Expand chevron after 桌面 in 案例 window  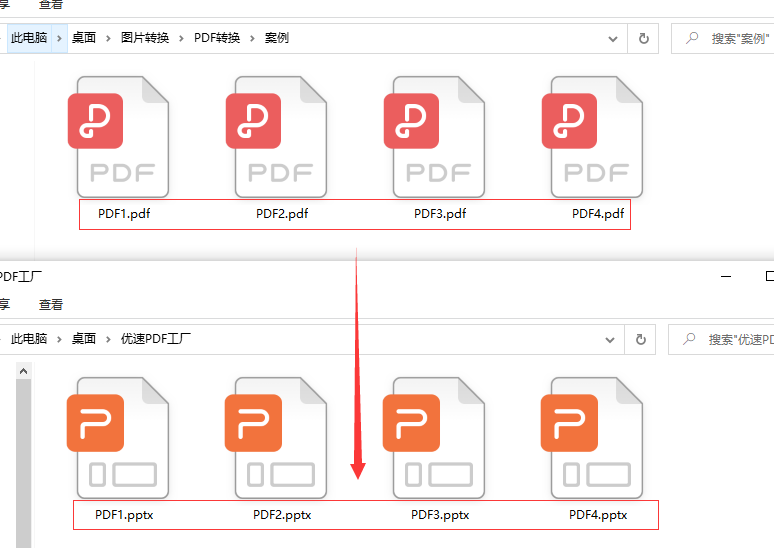108,39
